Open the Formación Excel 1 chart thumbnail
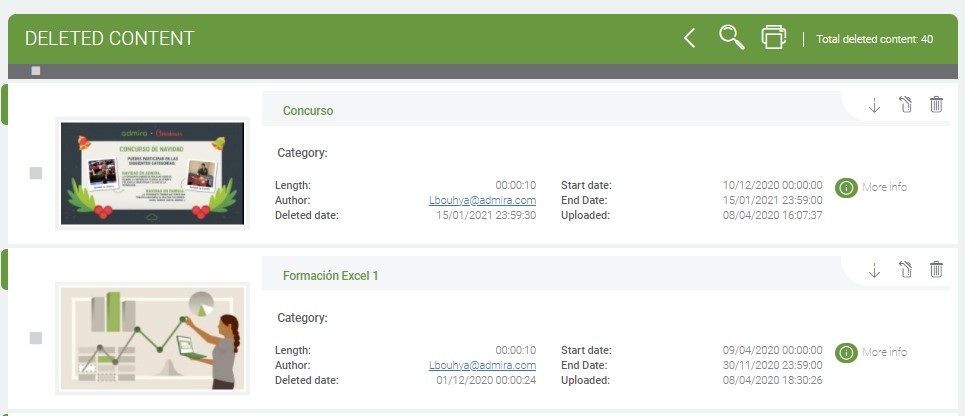 click(x=152, y=338)
